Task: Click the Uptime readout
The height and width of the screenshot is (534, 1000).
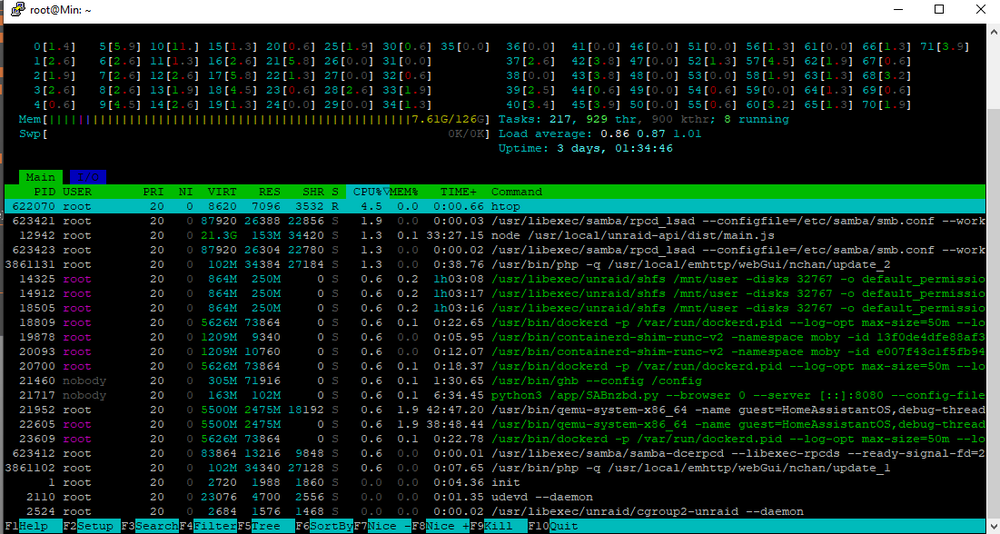Action: (585, 149)
